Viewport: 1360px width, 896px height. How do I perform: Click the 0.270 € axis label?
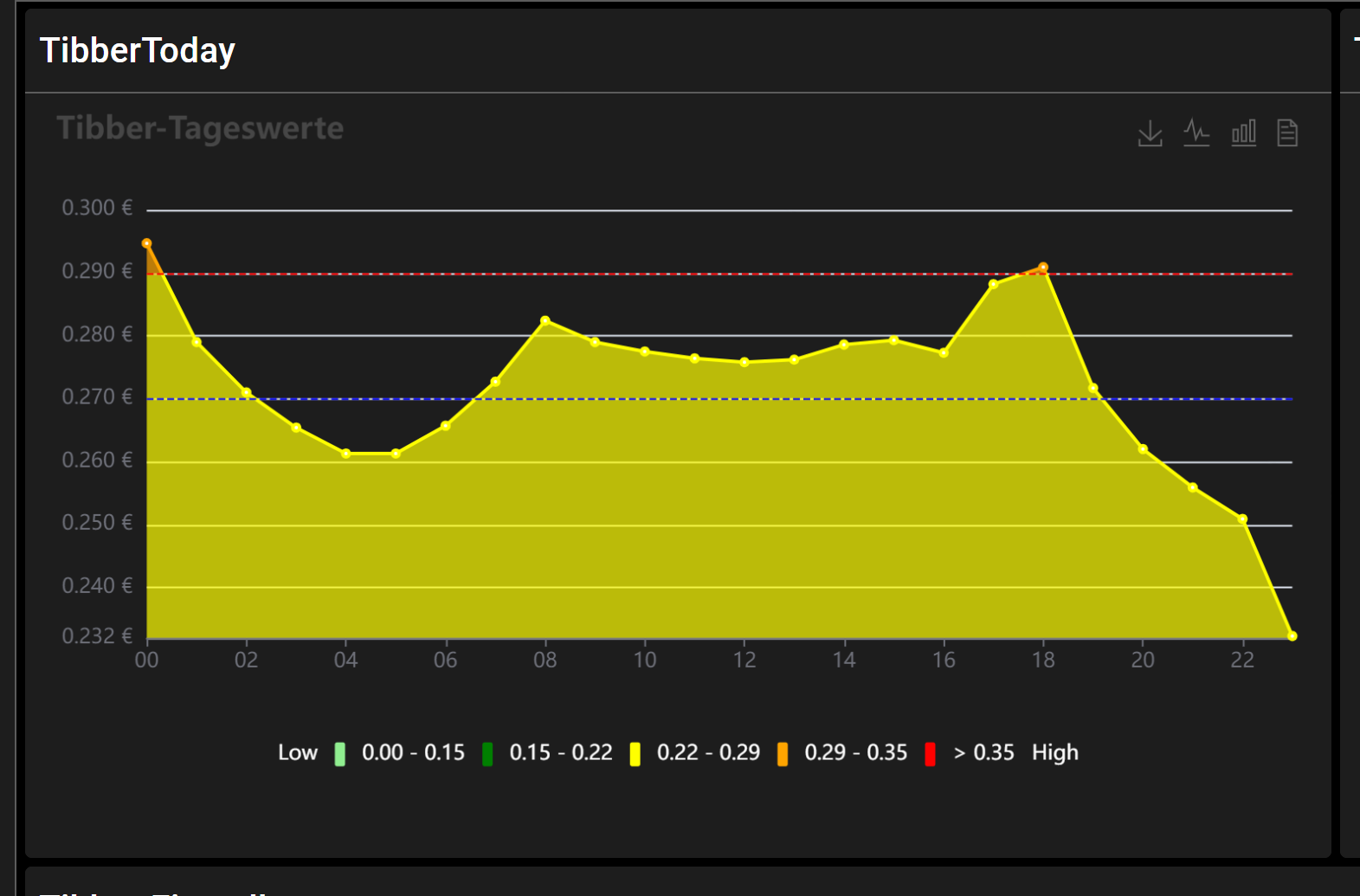[x=97, y=396]
